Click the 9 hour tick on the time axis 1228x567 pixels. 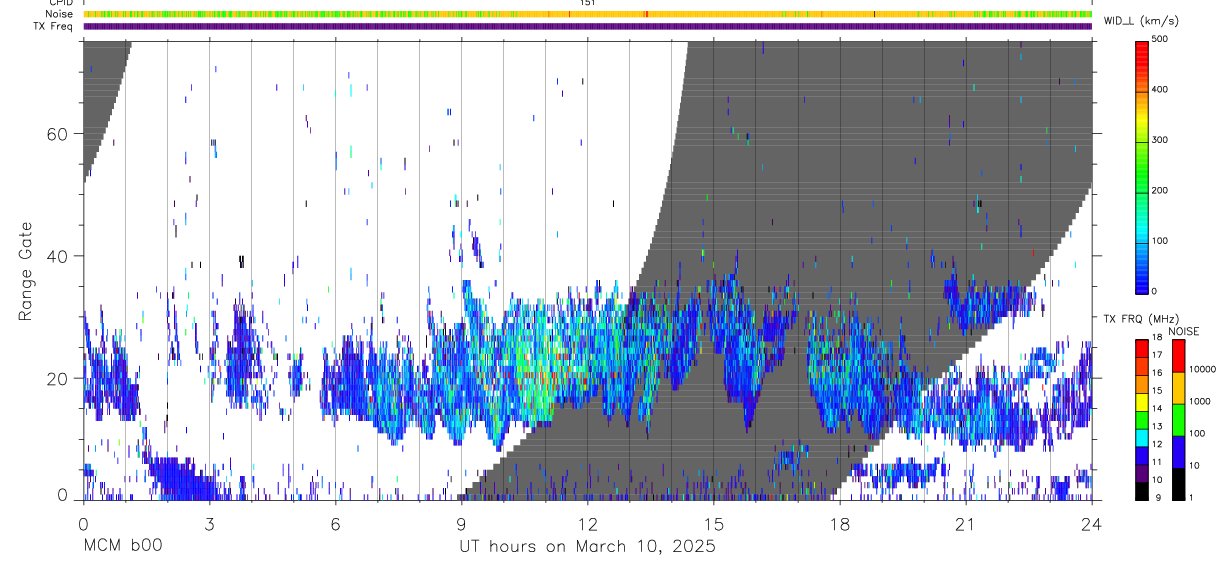pyautogui.click(x=461, y=523)
